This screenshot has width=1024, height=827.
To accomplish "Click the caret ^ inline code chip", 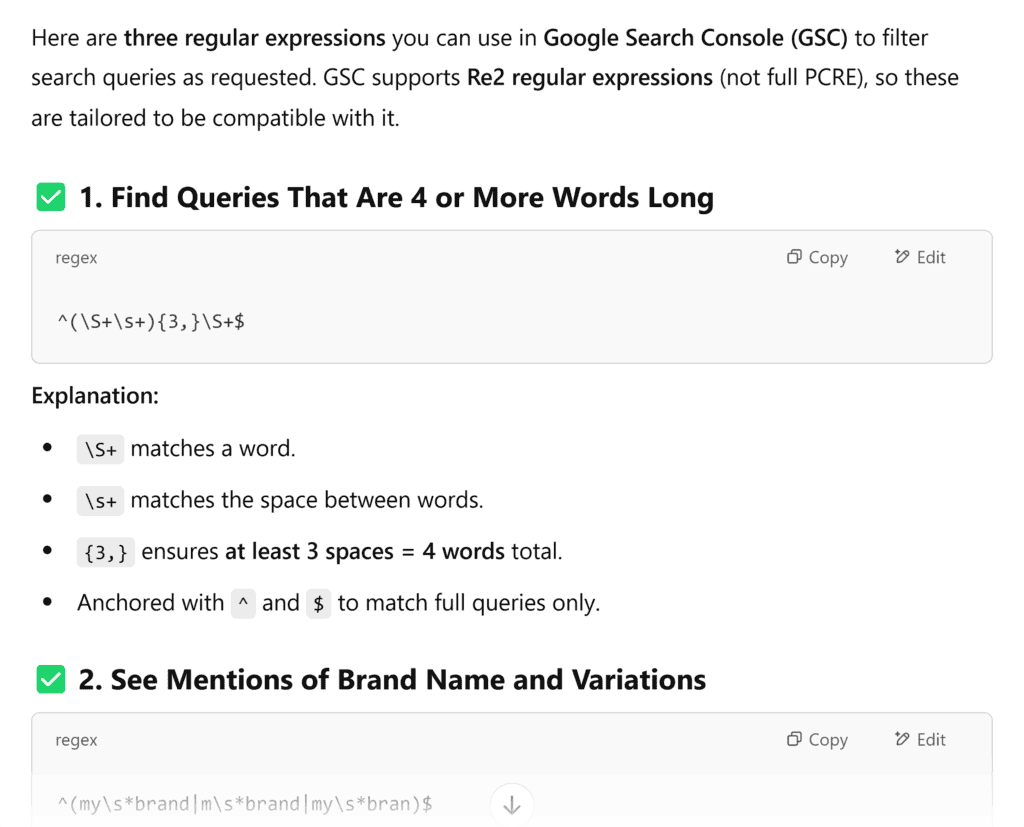I will 243,604.
